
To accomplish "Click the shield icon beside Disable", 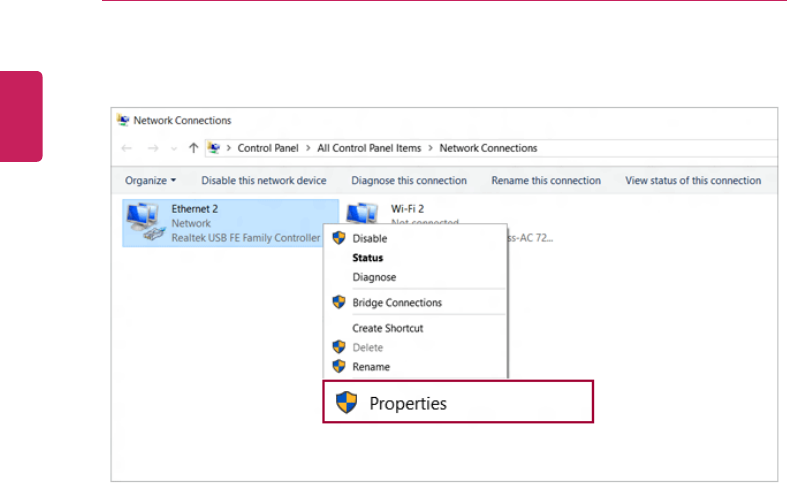I will coord(339,238).
